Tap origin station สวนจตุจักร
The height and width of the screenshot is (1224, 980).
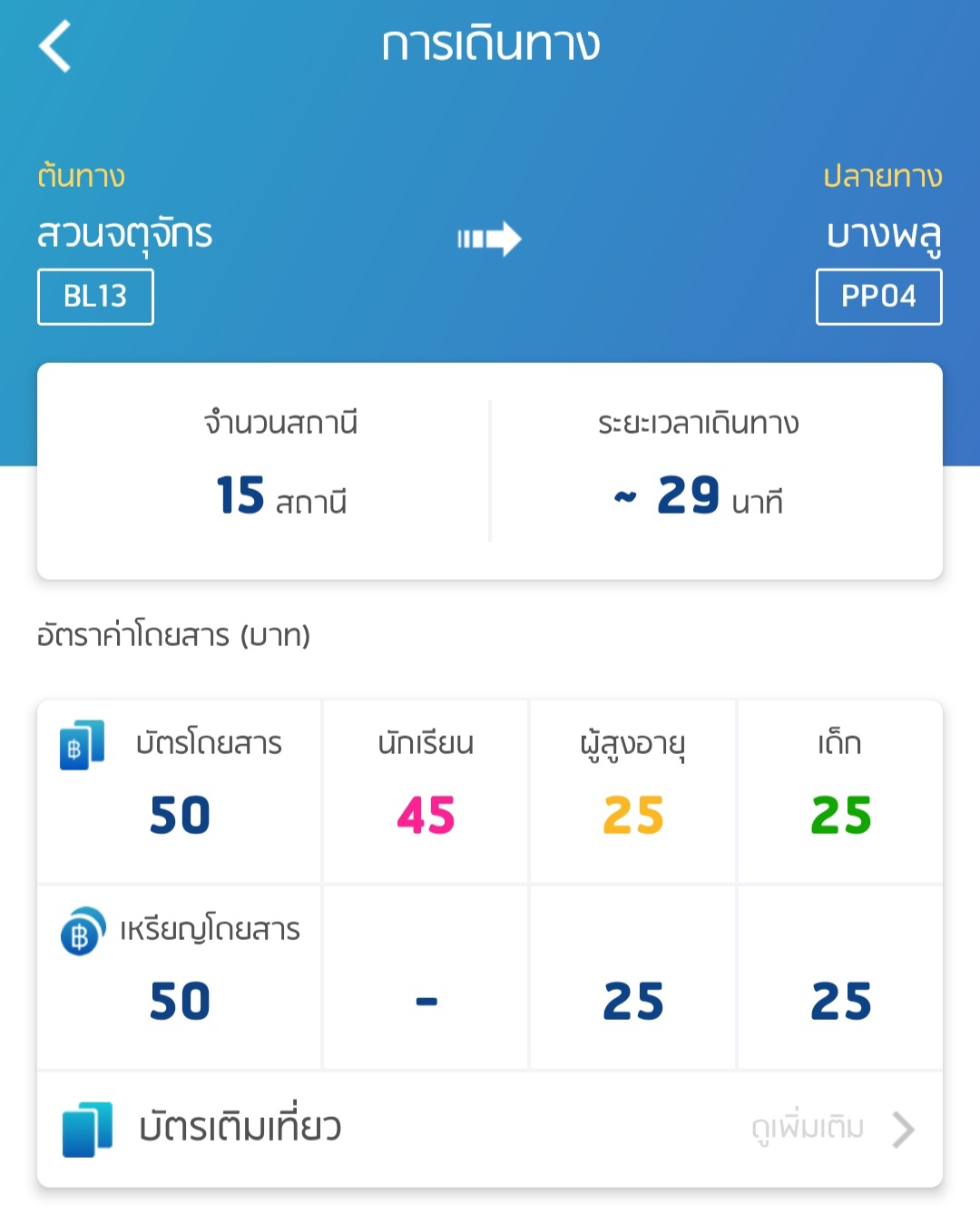pos(124,234)
